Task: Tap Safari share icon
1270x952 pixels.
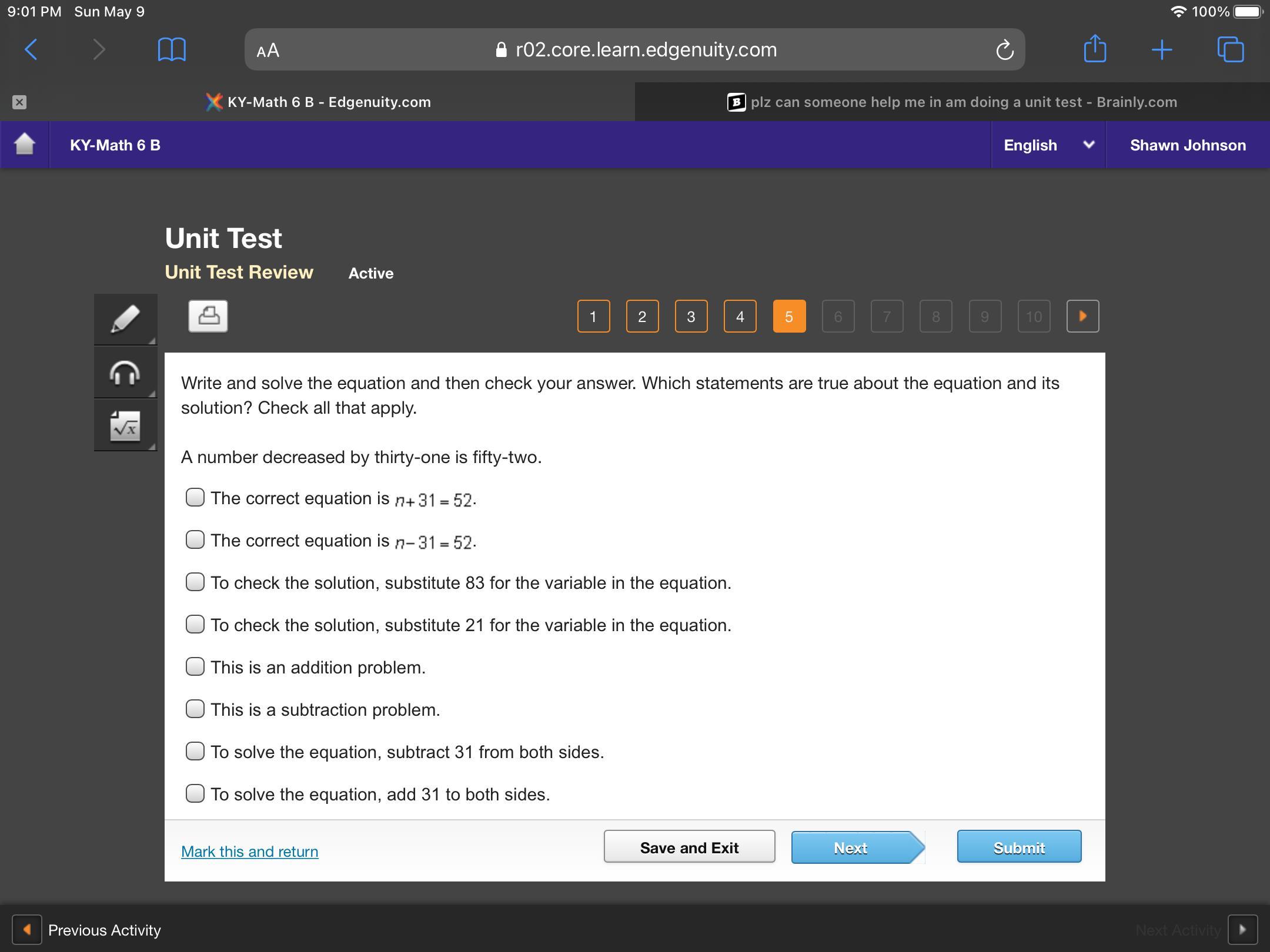Action: [x=1094, y=49]
